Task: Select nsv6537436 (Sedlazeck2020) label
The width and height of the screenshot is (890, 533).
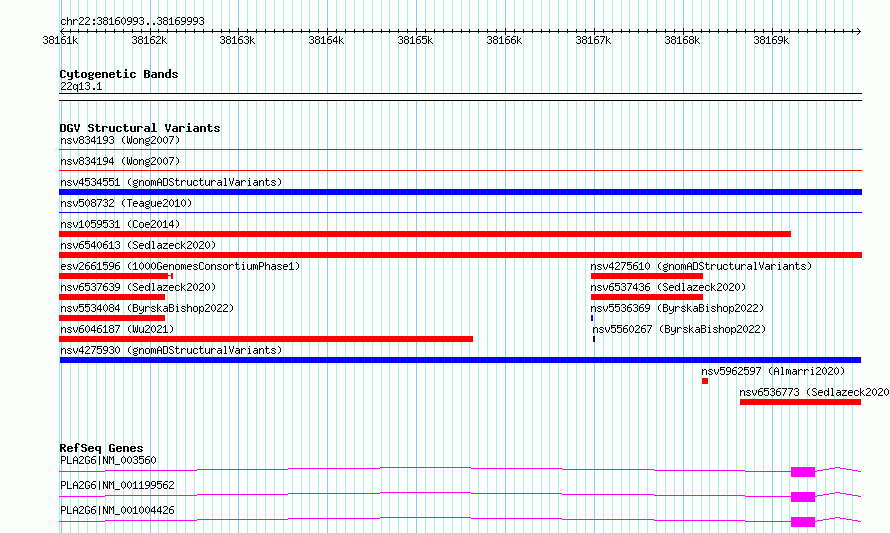Action: tap(668, 287)
